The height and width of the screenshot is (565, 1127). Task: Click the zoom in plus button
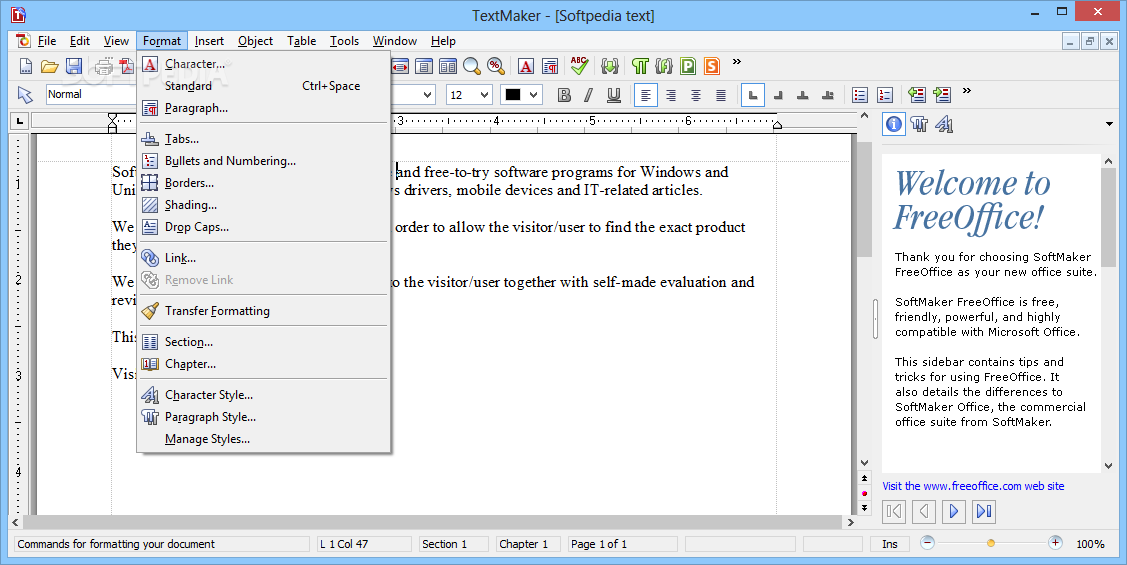tap(1055, 543)
